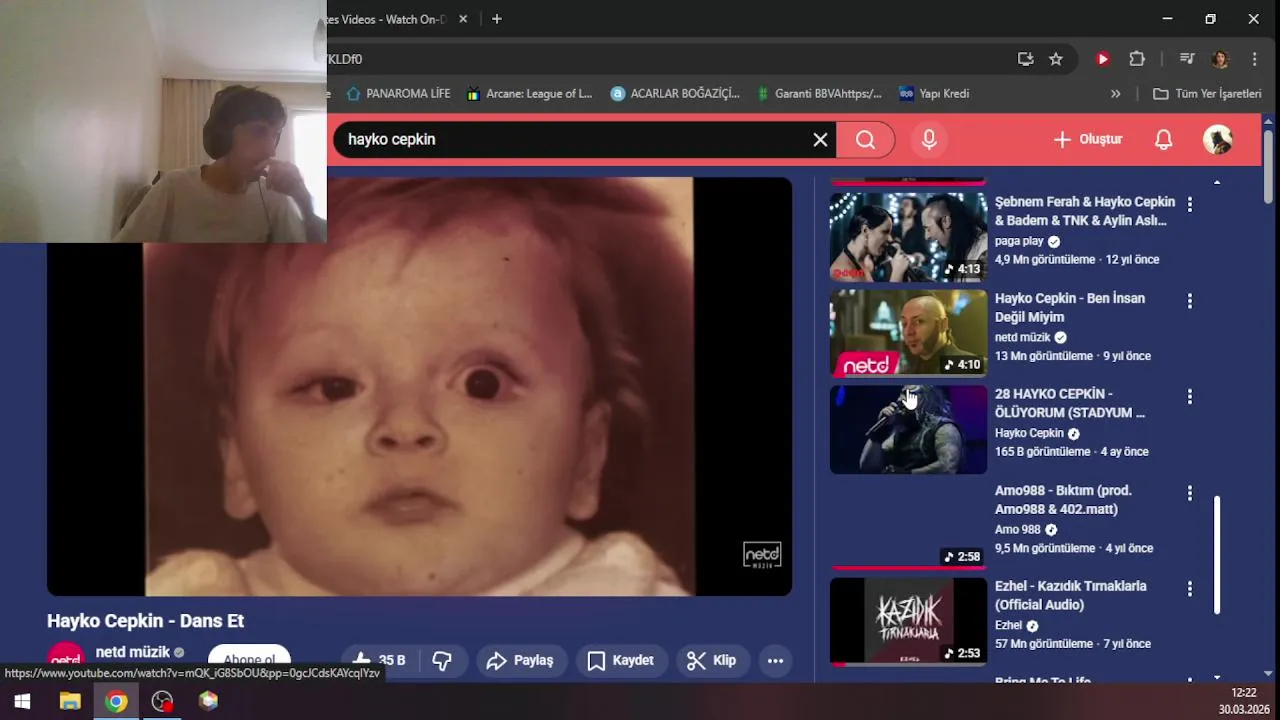
Task: Share the video with Paylaş
Action: pos(519,660)
